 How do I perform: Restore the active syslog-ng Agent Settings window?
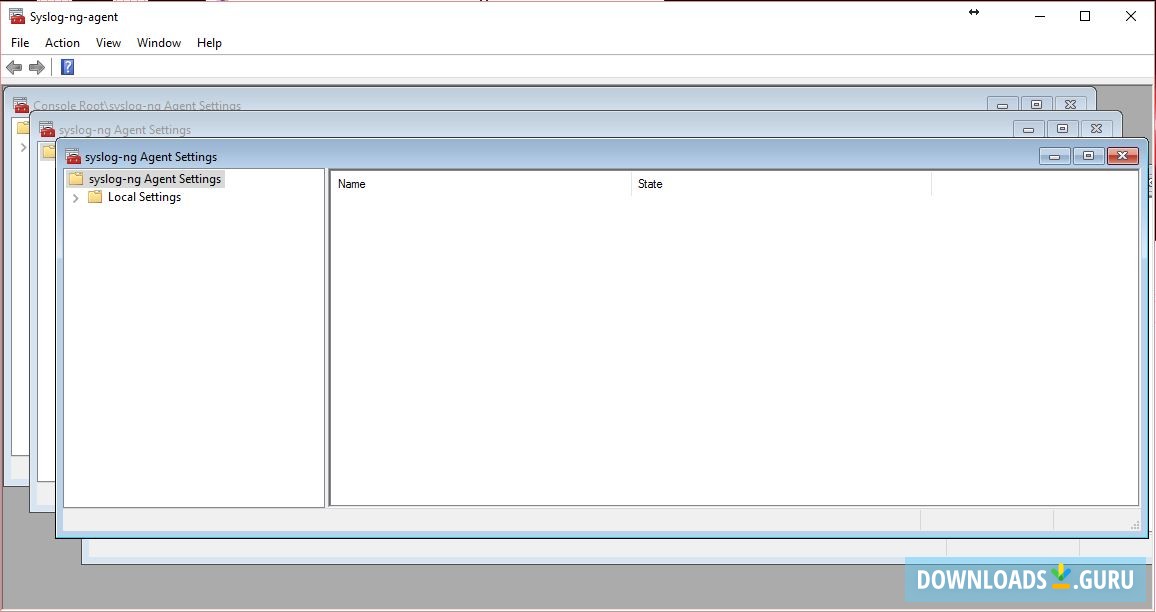pyautogui.click(x=1089, y=156)
